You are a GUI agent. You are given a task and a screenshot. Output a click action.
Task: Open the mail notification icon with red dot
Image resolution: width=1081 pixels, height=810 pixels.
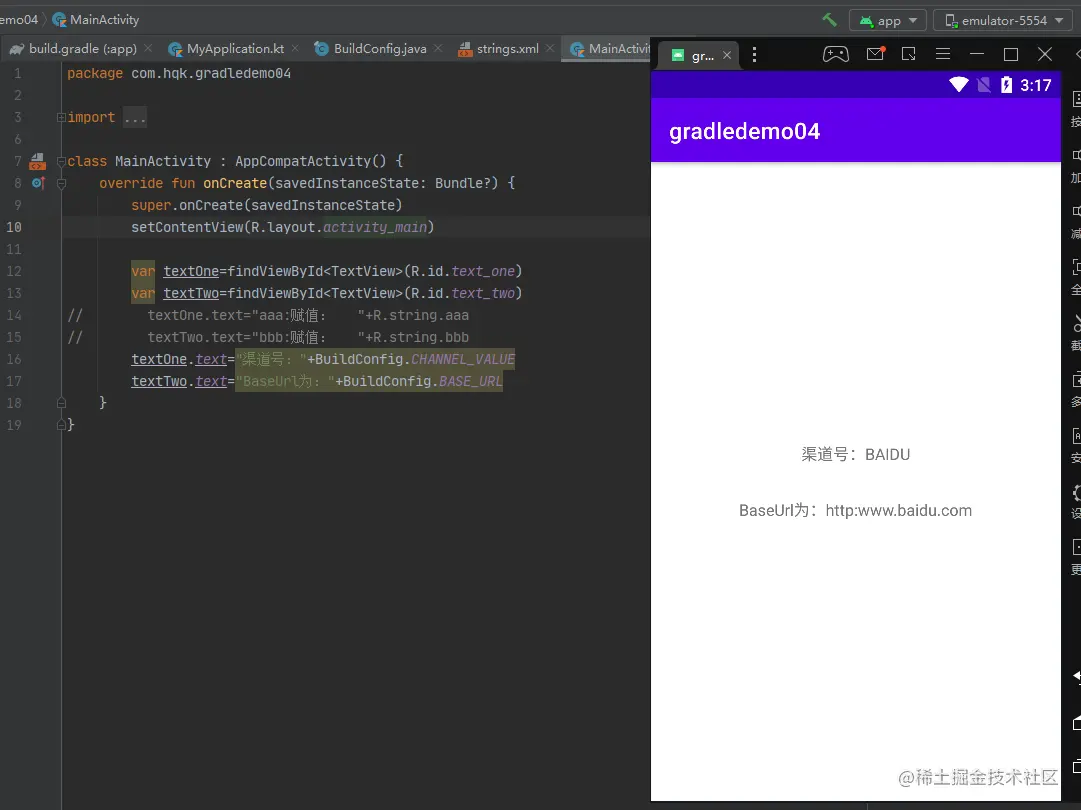point(876,53)
